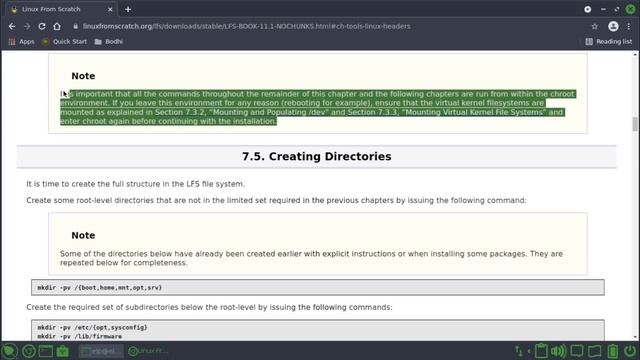640x360 pixels.
Task: Click the mkdir -pv /etc/{opt,sysconfig} line
Action: (92, 327)
